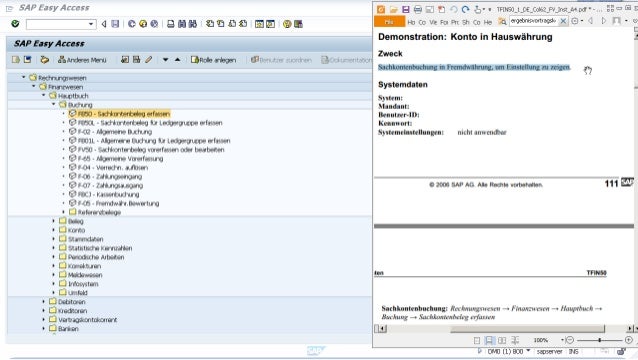Screen dimensions: 638x360
Task: Collapse the Buchung folder
Action: pyautogui.click(x=54, y=104)
